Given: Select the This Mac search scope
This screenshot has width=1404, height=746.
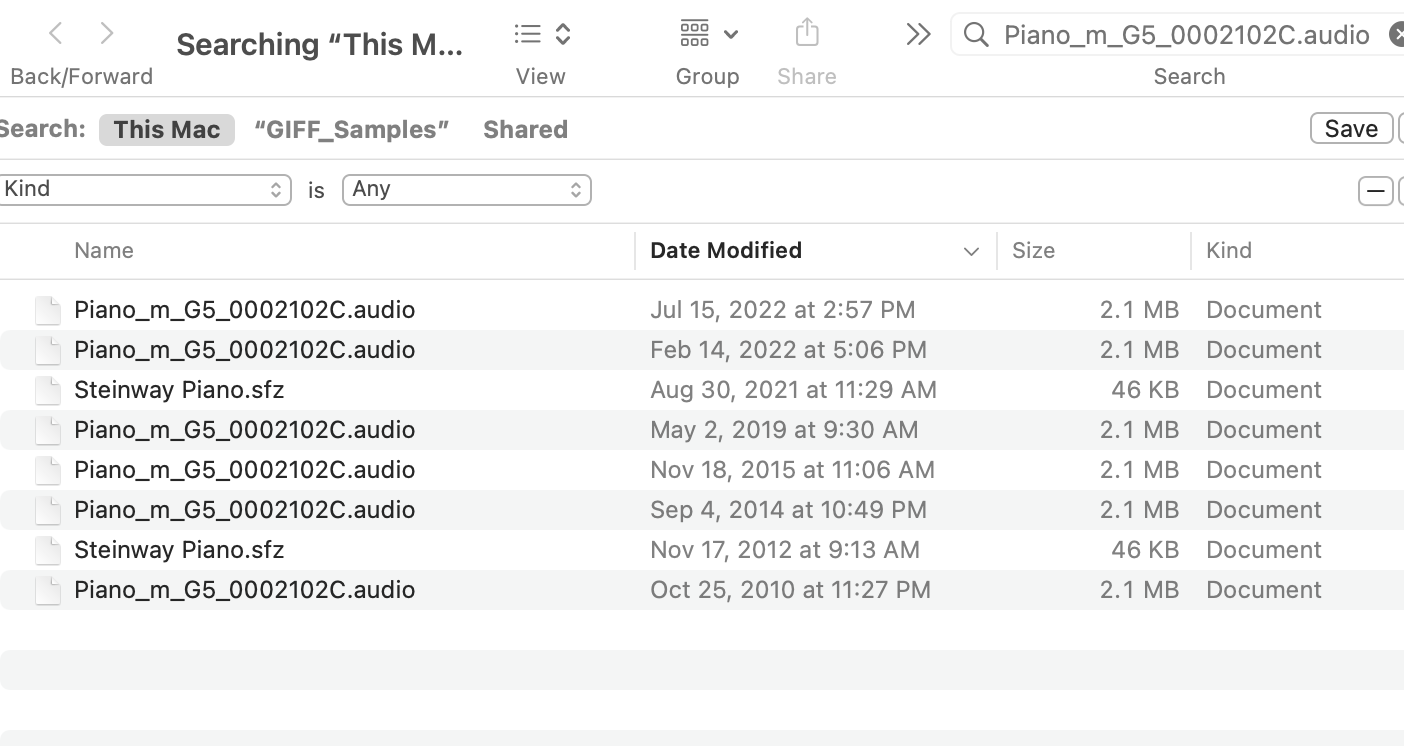Looking at the screenshot, I should 166,130.
